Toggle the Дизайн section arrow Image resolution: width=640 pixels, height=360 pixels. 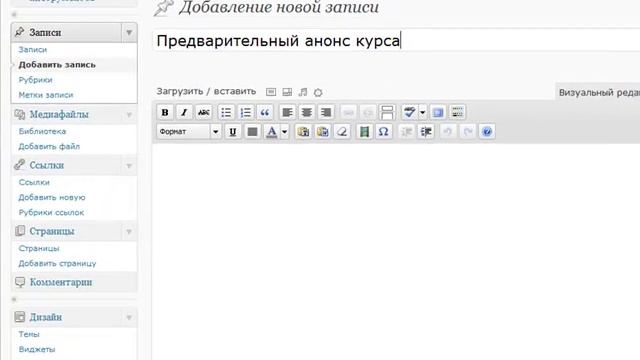129,317
